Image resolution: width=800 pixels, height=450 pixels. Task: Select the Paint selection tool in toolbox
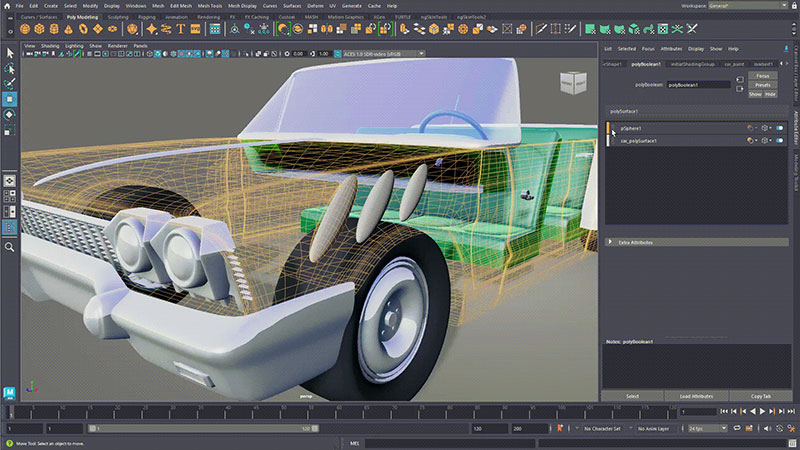[10, 84]
